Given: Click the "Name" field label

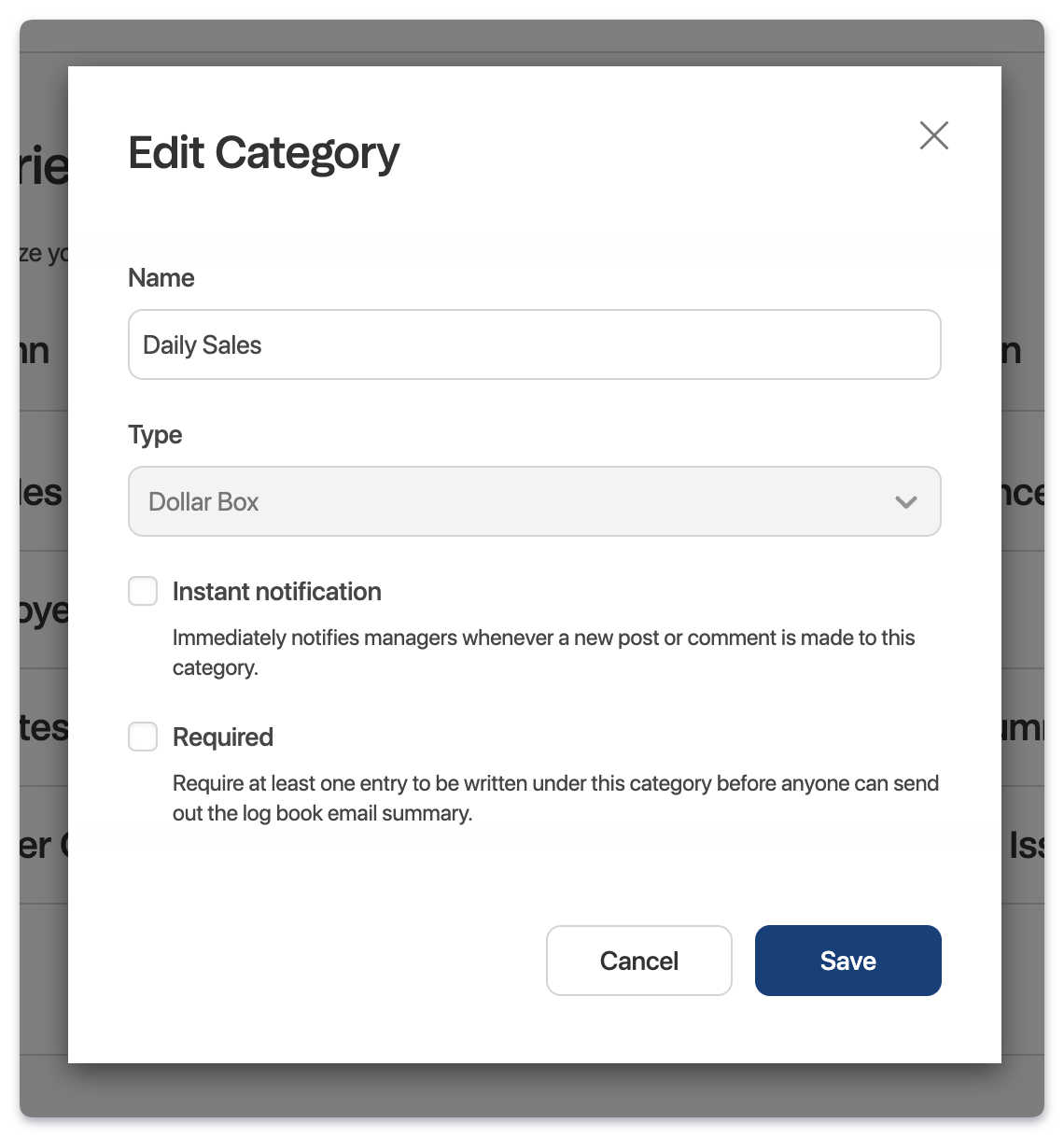Looking at the screenshot, I should (x=161, y=278).
